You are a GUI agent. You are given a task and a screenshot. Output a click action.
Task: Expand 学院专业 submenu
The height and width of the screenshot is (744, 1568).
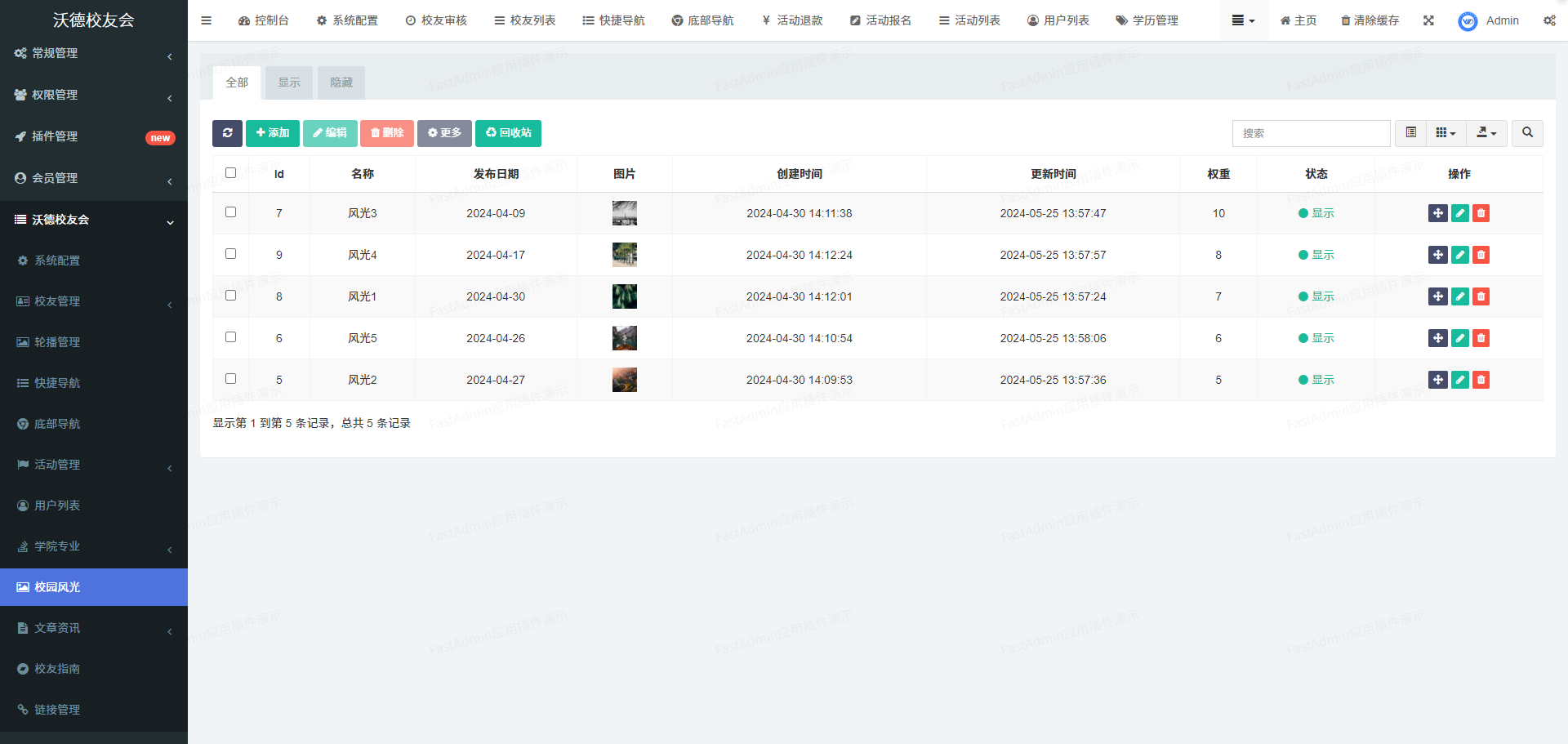(x=94, y=546)
